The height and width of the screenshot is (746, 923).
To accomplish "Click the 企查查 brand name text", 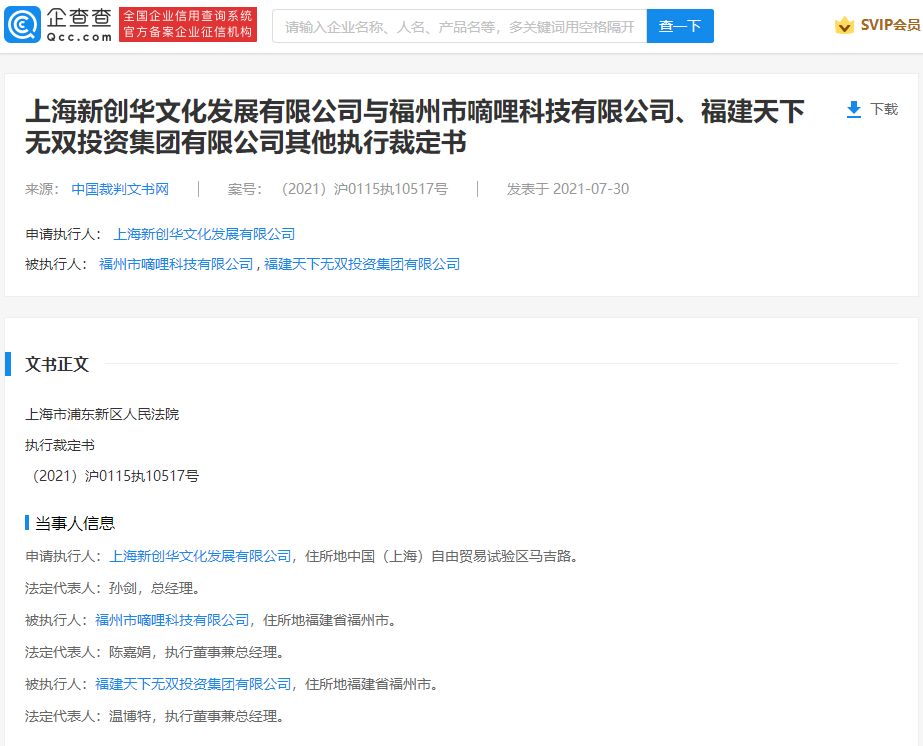I will tap(79, 18).
